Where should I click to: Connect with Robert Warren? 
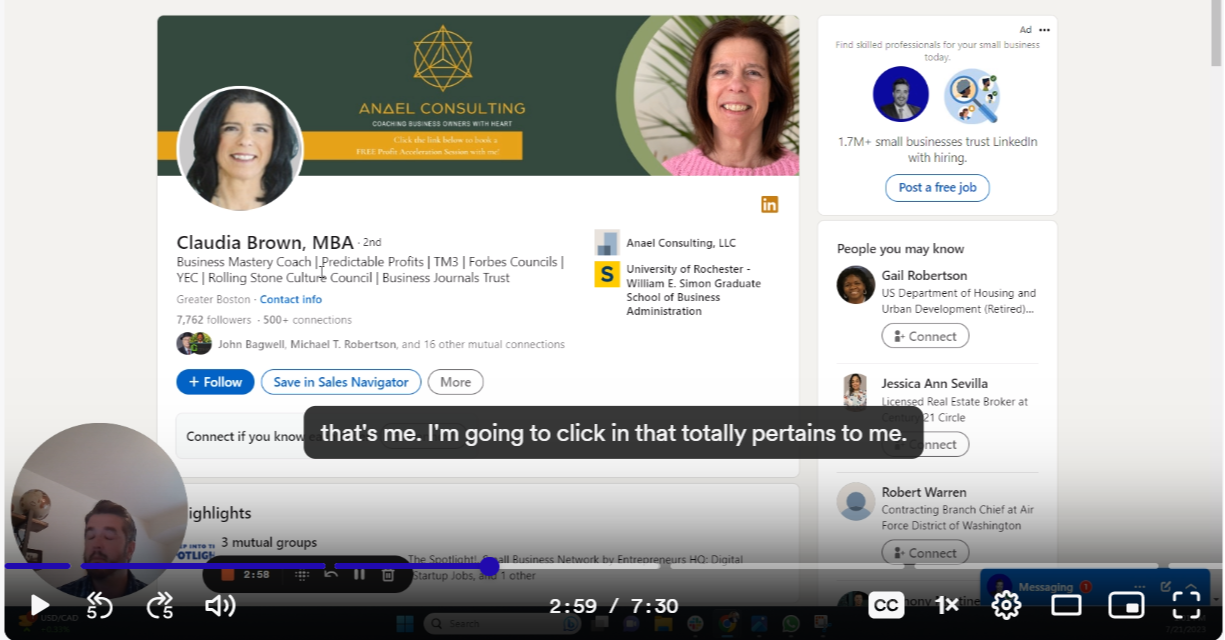coord(925,552)
